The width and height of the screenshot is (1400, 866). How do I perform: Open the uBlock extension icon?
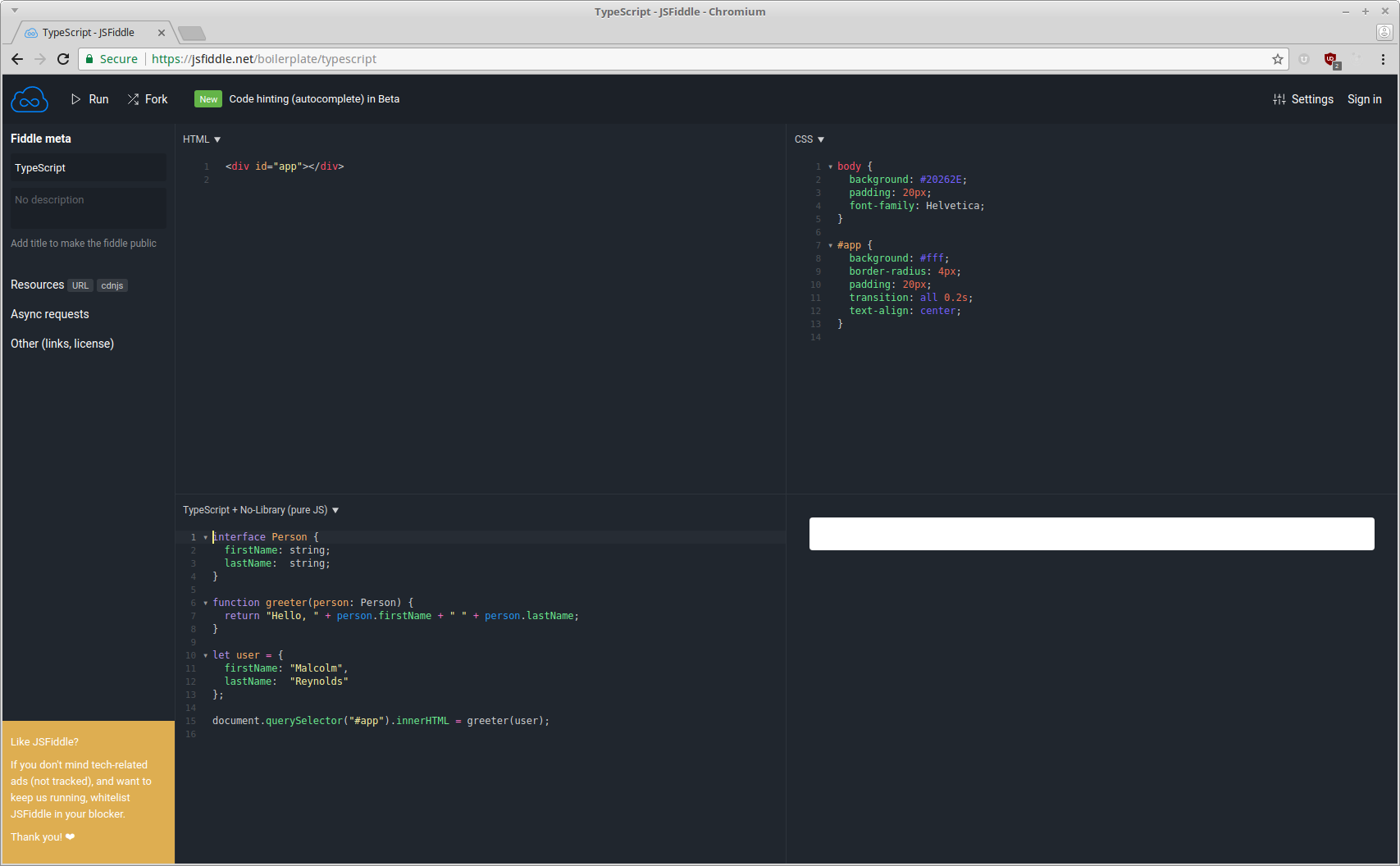pyautogui.click(x=1330, y=59)
